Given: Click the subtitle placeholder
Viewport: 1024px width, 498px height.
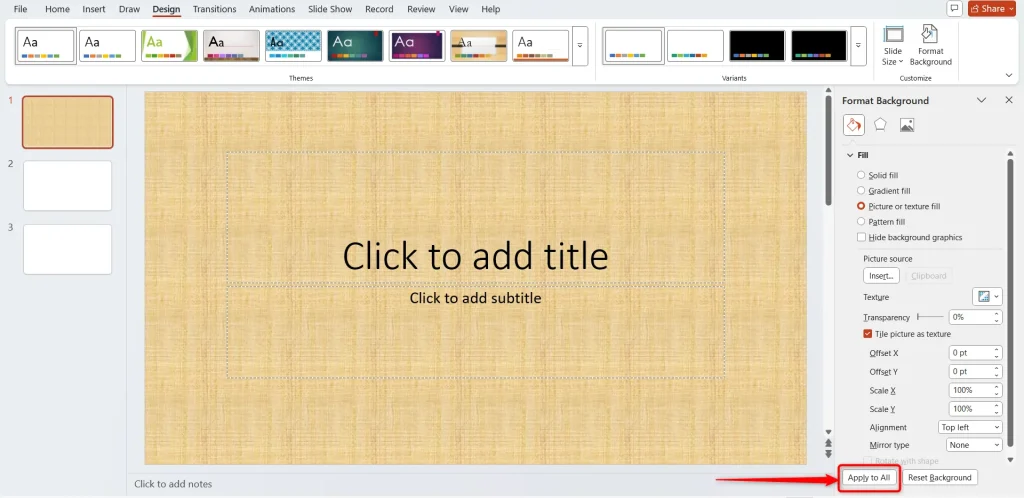Looking at the screenshot, I should 475,332.
